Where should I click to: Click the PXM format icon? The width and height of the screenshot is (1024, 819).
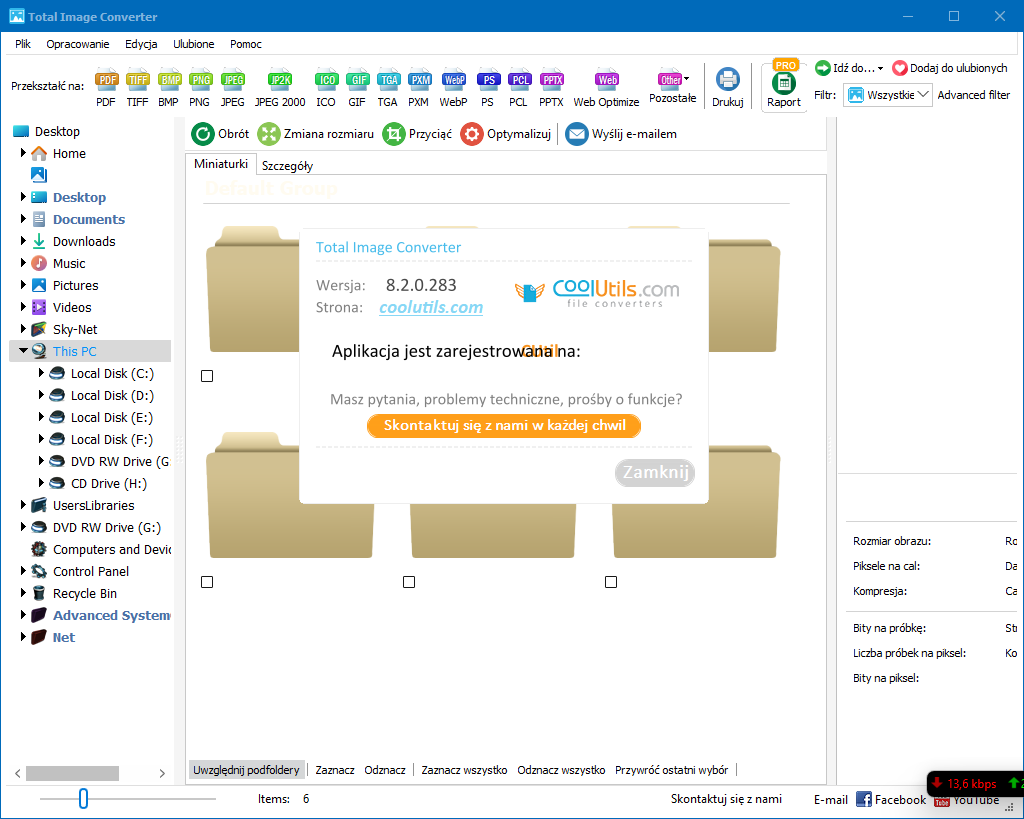419,87
